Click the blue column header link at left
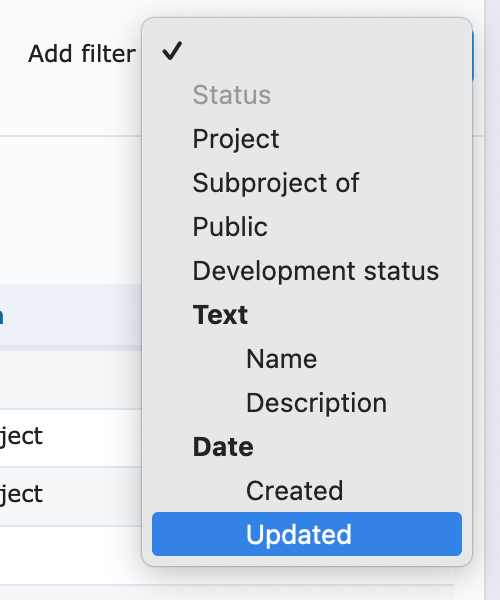This screenshot has height=600, width=500. 2,316
